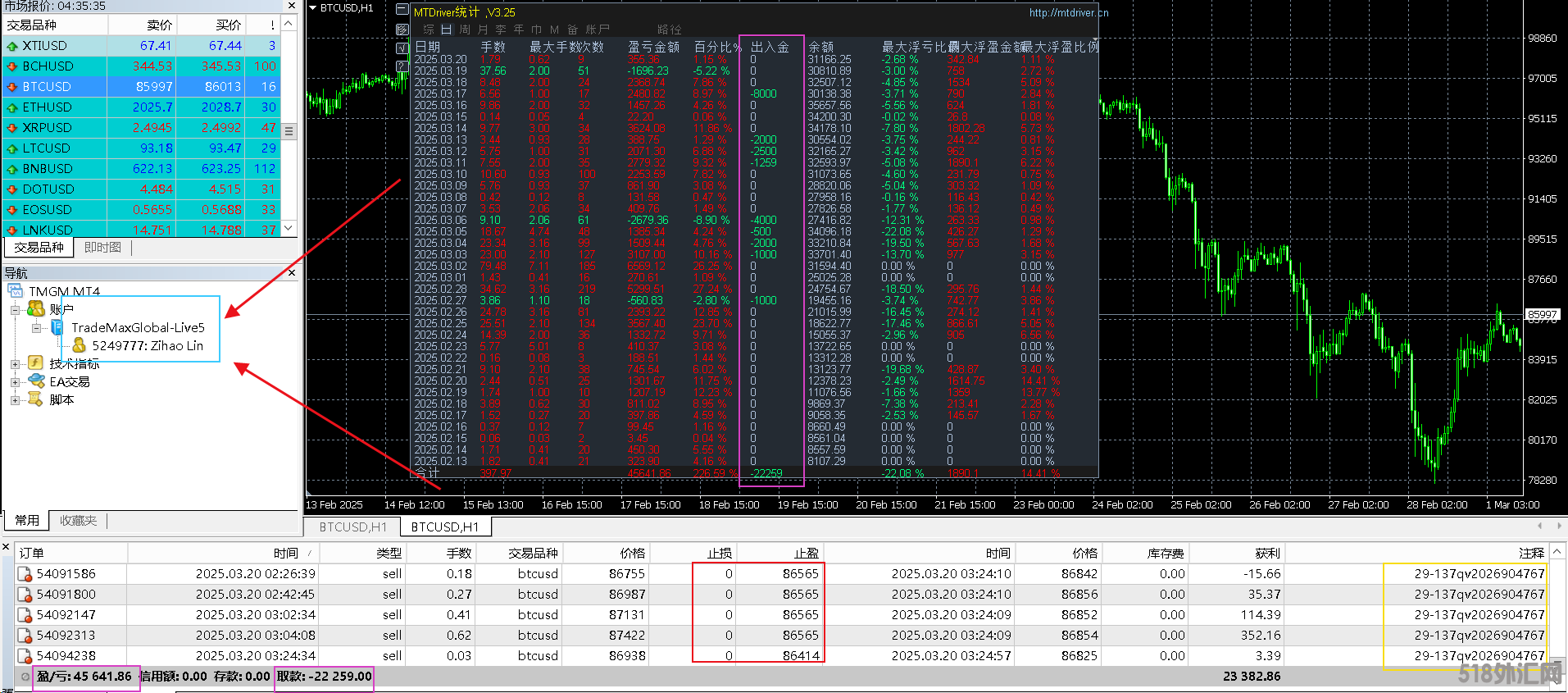Open the BTCUSD,H1 chart dropdown triangle

click(x=313, y=7)
